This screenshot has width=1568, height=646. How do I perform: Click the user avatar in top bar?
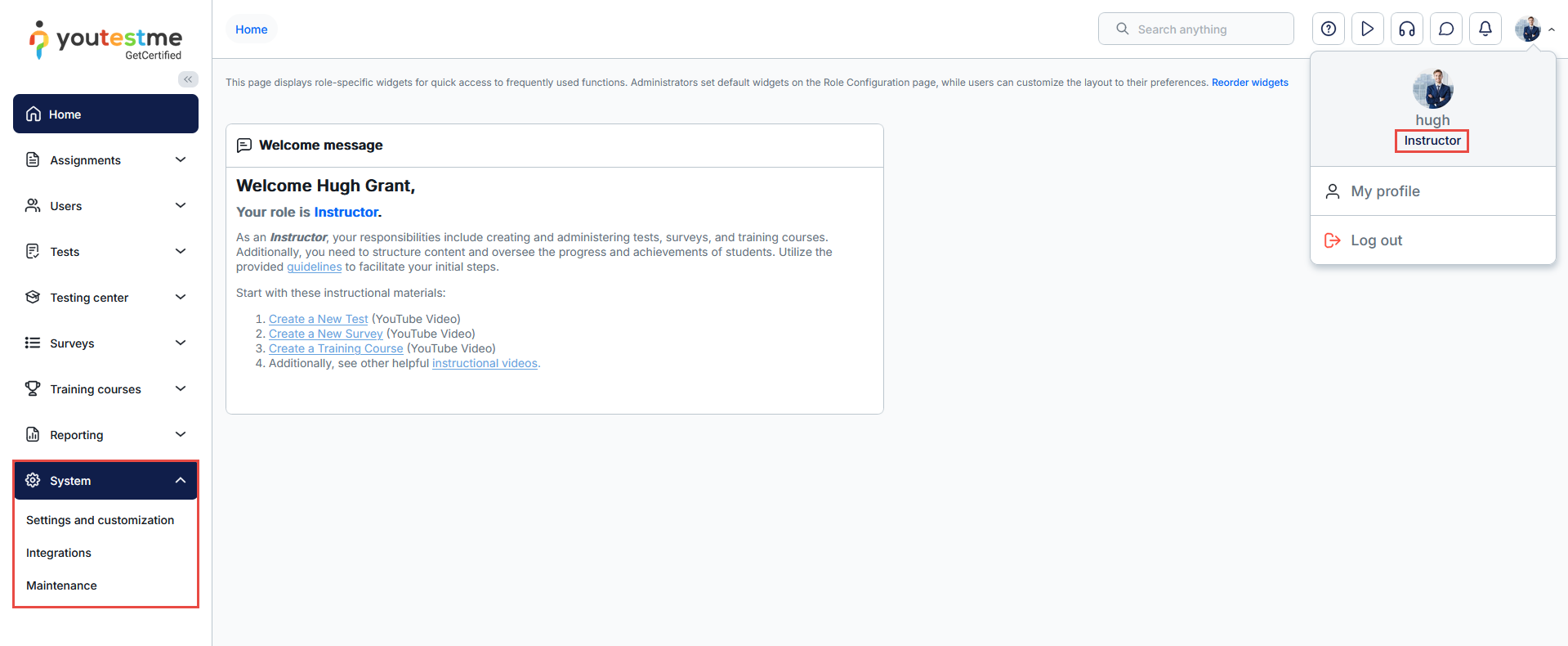pos(1527,29)
